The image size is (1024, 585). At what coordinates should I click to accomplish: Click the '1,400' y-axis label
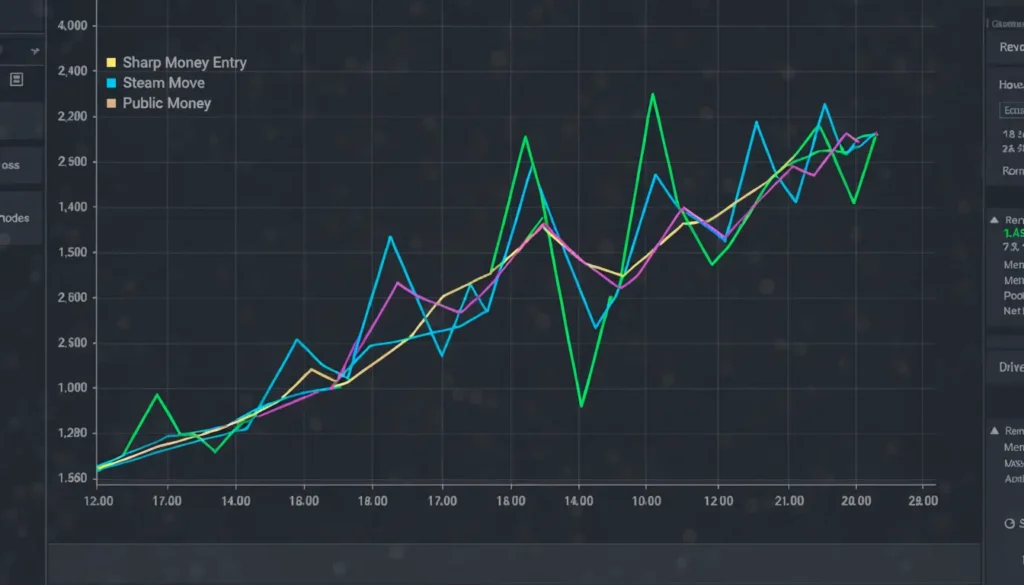[x=72, y=208]
